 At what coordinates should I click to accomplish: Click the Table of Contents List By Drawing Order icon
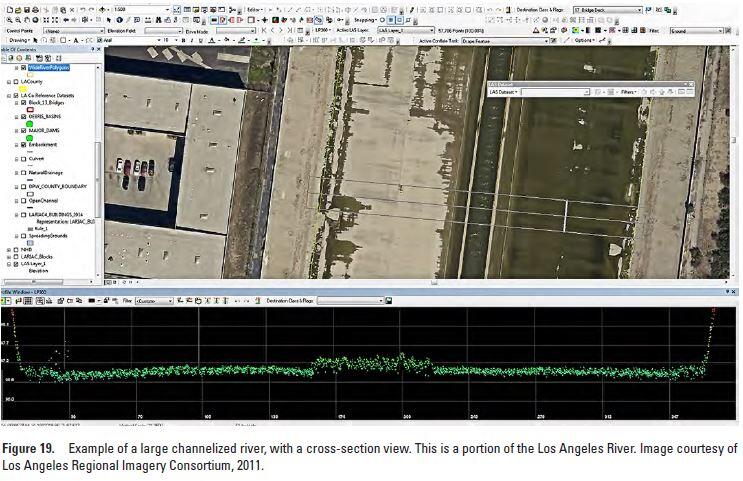[4, 58]
